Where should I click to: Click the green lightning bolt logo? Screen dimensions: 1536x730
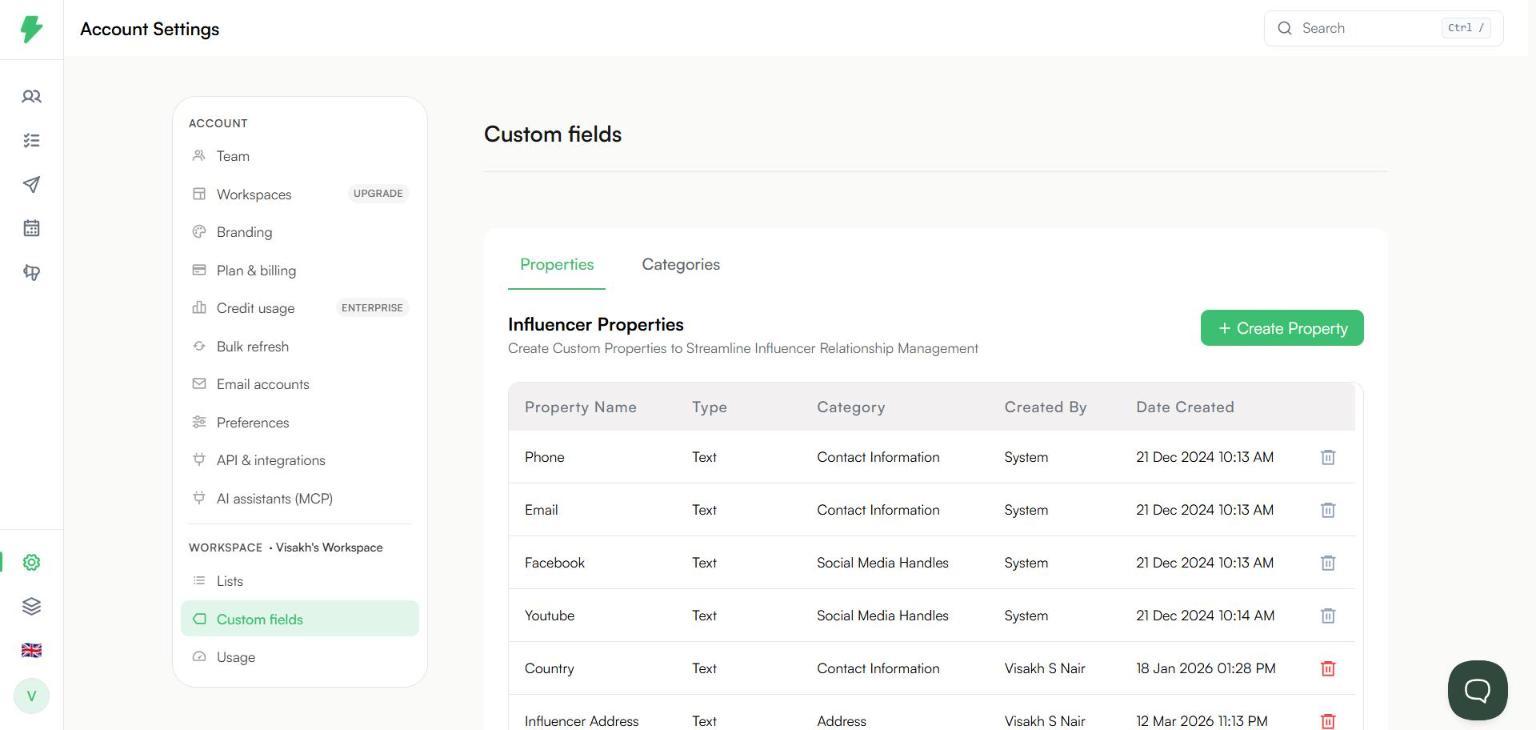coord(31,29)
